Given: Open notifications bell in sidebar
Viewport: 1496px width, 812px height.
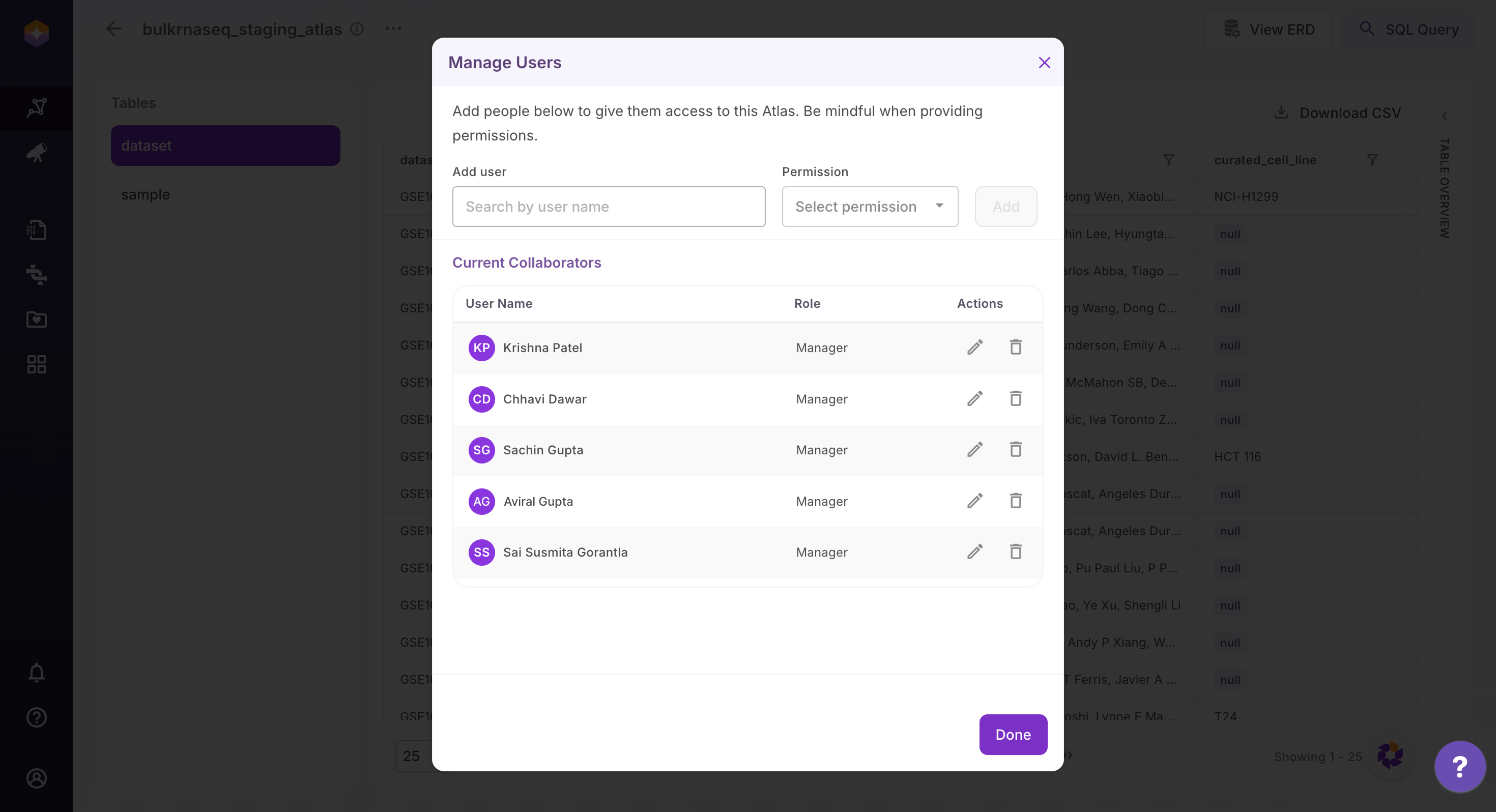Looking at the screenshot, I should point(37,673).
